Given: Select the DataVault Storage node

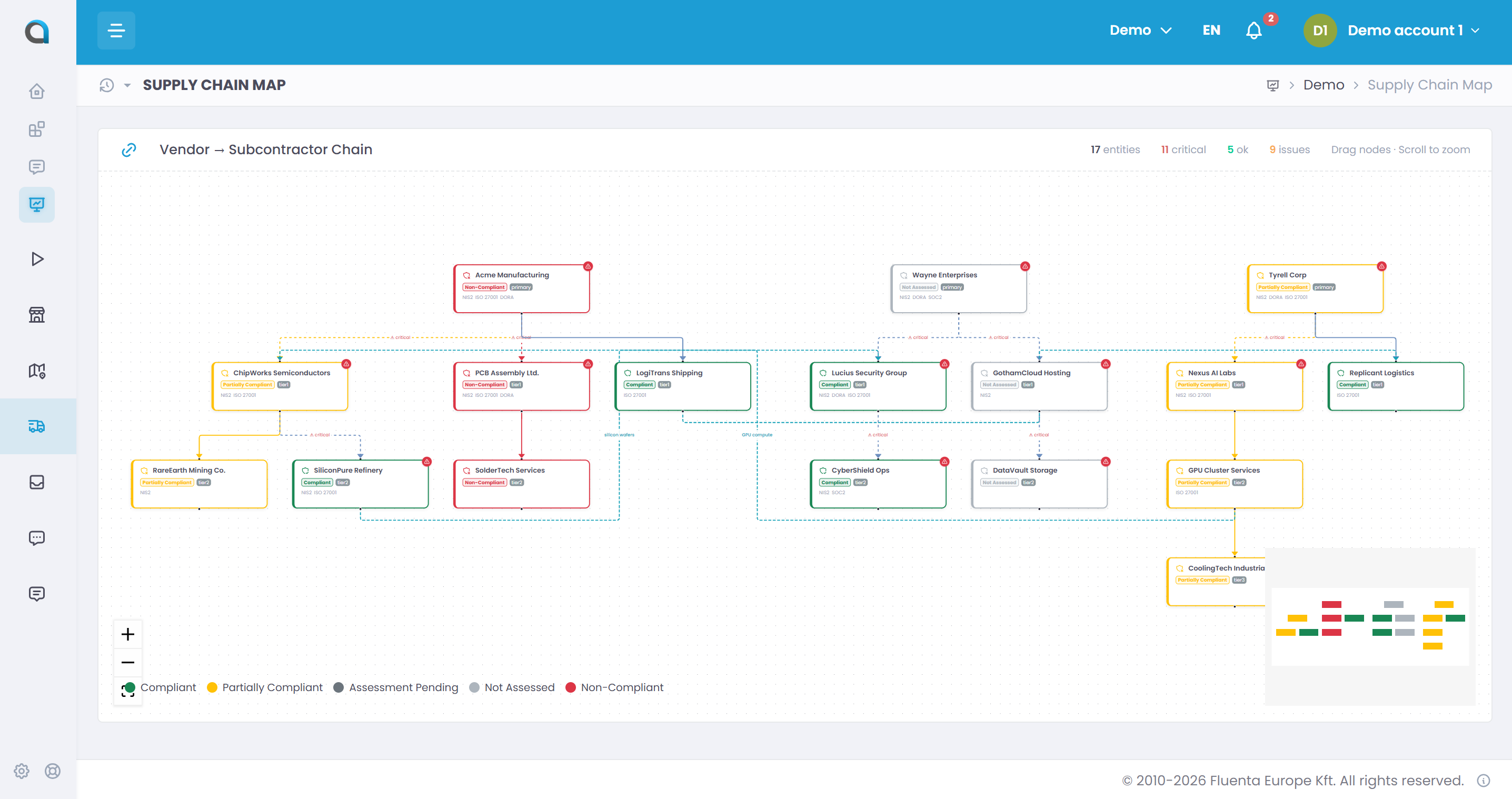Looking at the screenshot, I should [1039, 483].
